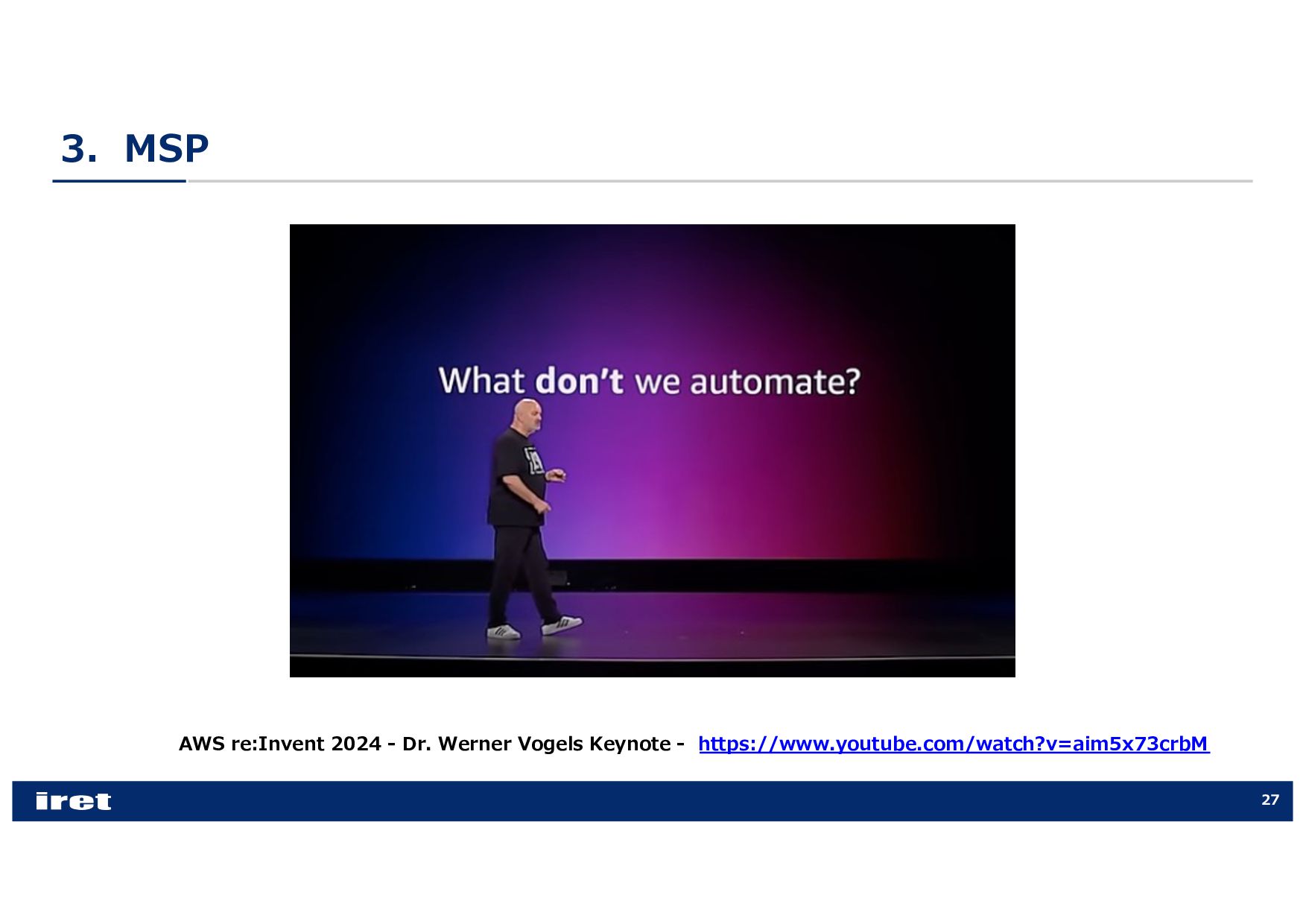Click the keynote video thumbnail image

coord(652,450)
